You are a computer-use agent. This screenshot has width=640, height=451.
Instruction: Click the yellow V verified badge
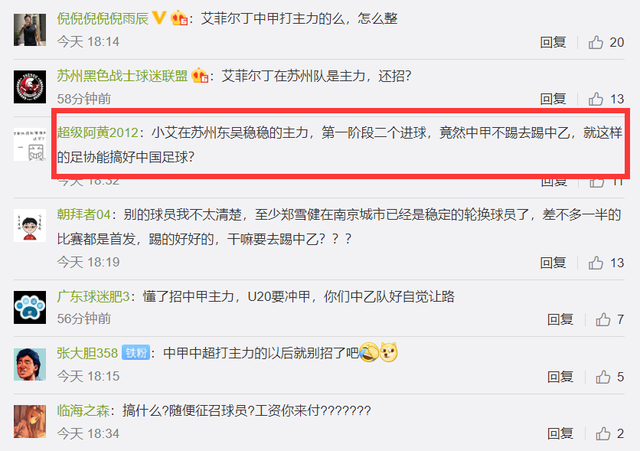pyautogui.click(x=159, y=18)
